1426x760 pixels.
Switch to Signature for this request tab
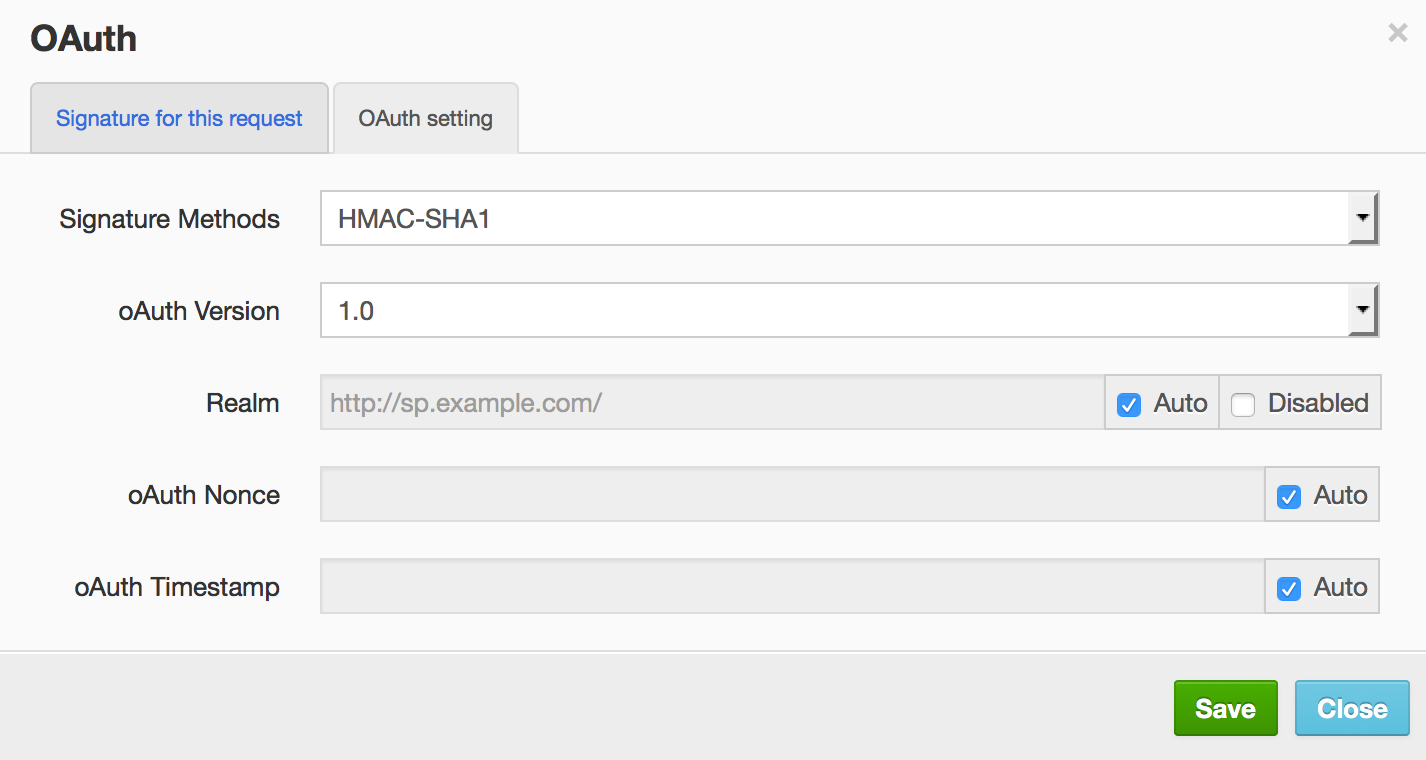(179, 118)
